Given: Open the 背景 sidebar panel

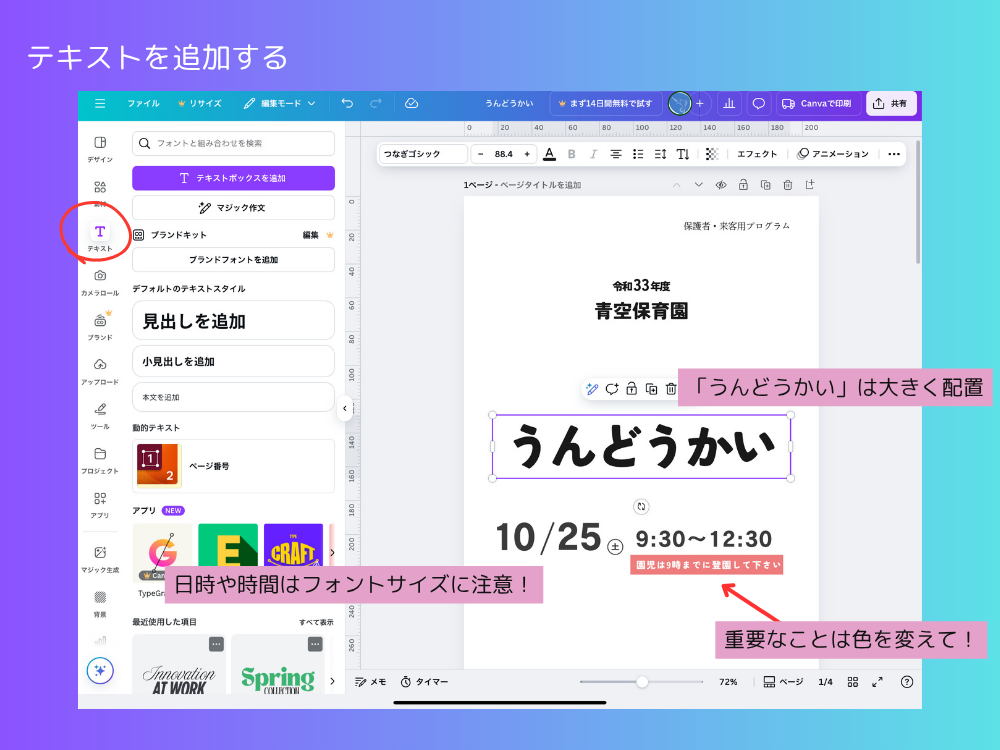Looking at the screenshot, I should (x=100, y=603).
